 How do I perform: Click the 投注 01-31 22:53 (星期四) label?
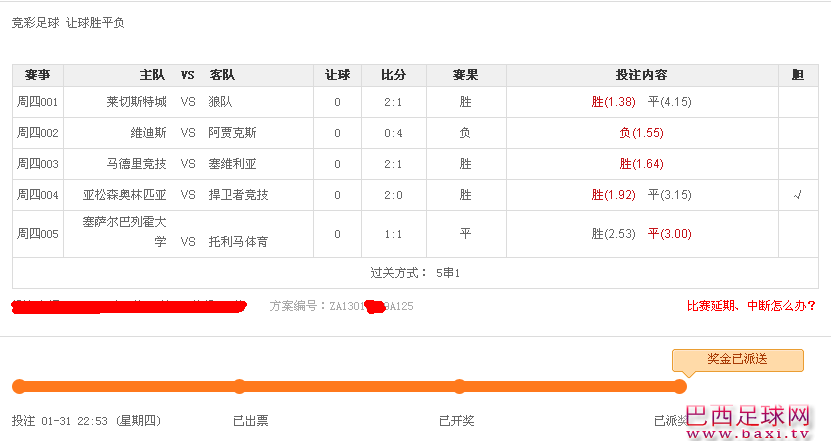[x=86, y=421]
